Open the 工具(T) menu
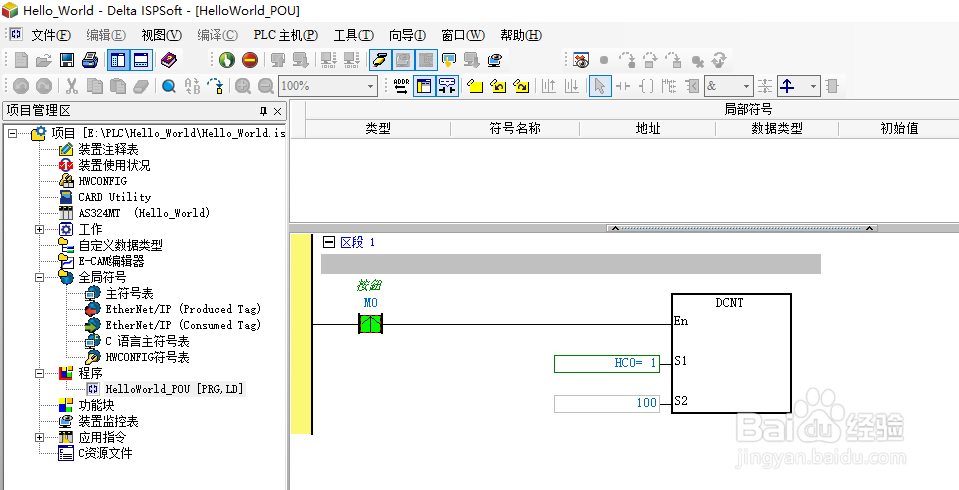Image resolution: width=959 pixels, height=490 pixels. [354, 35]
